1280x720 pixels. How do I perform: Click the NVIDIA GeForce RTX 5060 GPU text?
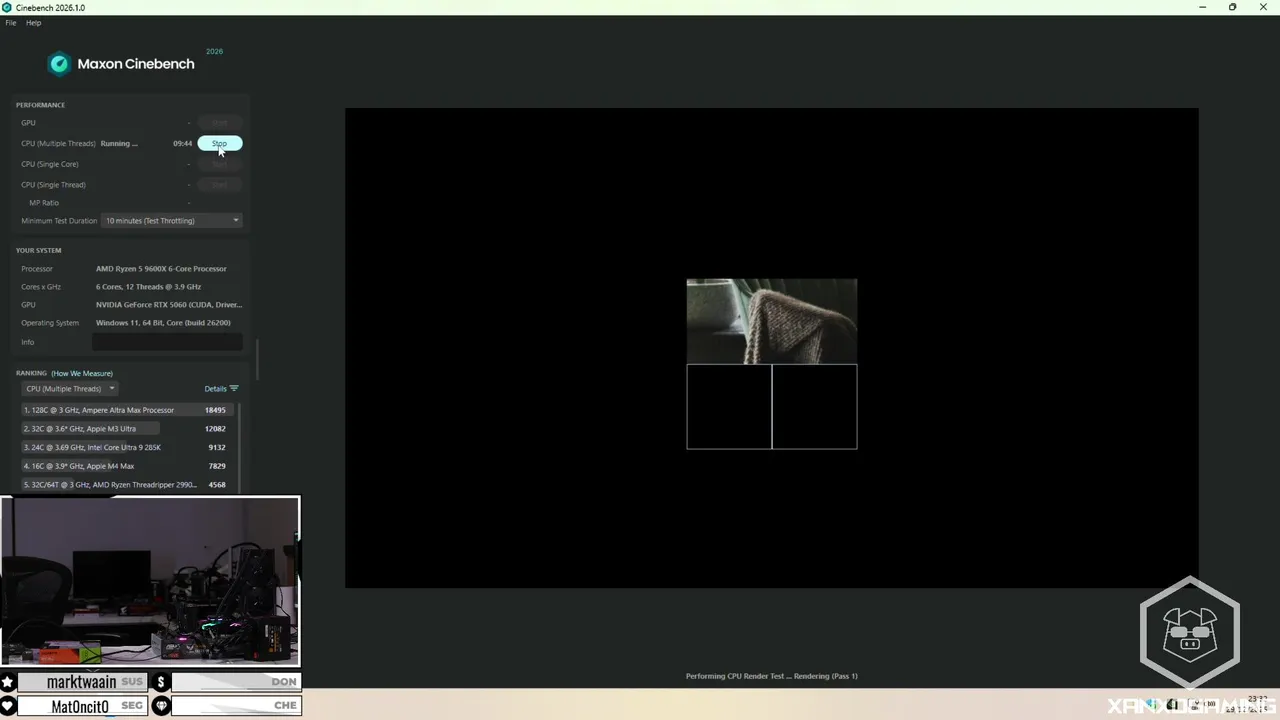[169, 305]
